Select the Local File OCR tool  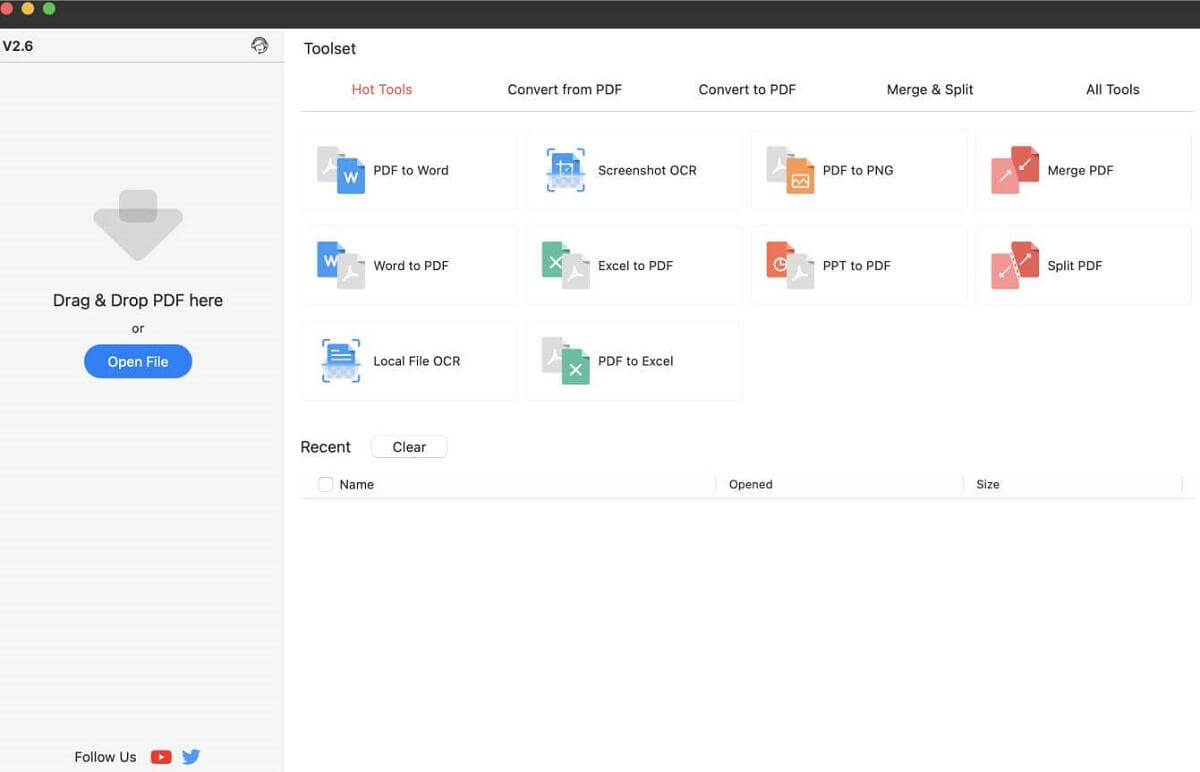[410, 361]
